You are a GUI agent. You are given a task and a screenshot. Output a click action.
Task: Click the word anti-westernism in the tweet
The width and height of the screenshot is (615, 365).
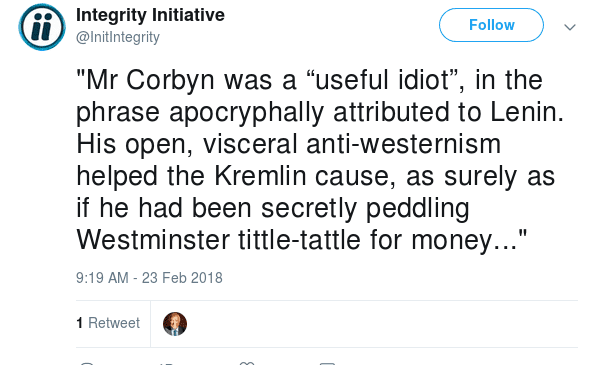pos(404,144)
